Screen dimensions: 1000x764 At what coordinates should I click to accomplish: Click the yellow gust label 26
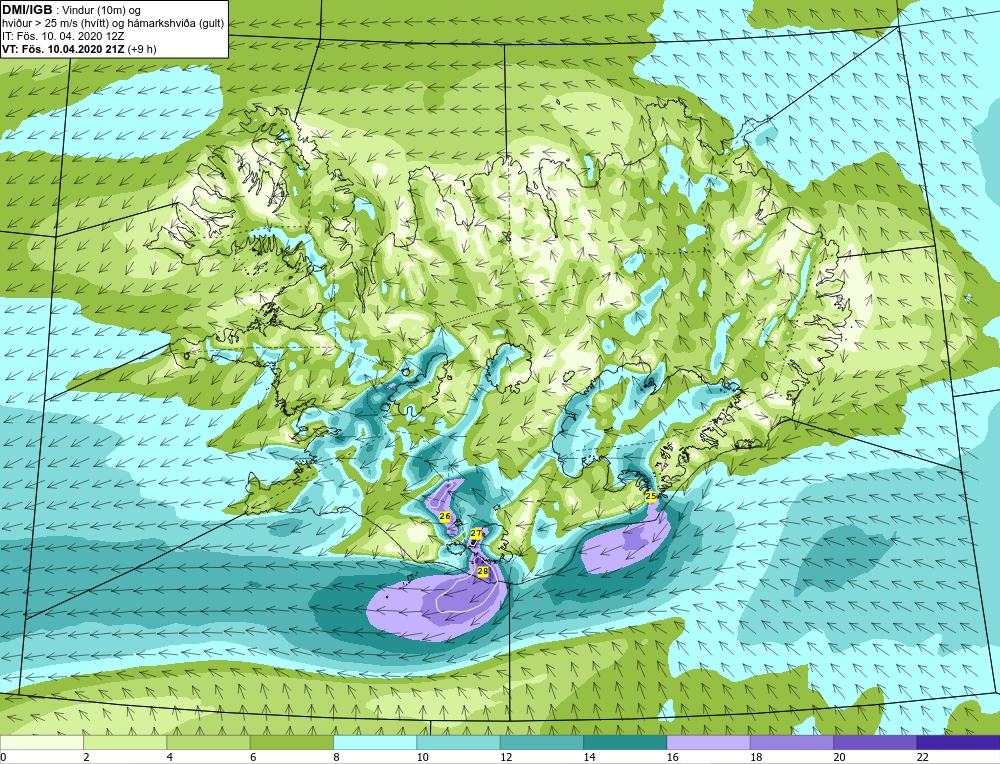tap(445, 516)
